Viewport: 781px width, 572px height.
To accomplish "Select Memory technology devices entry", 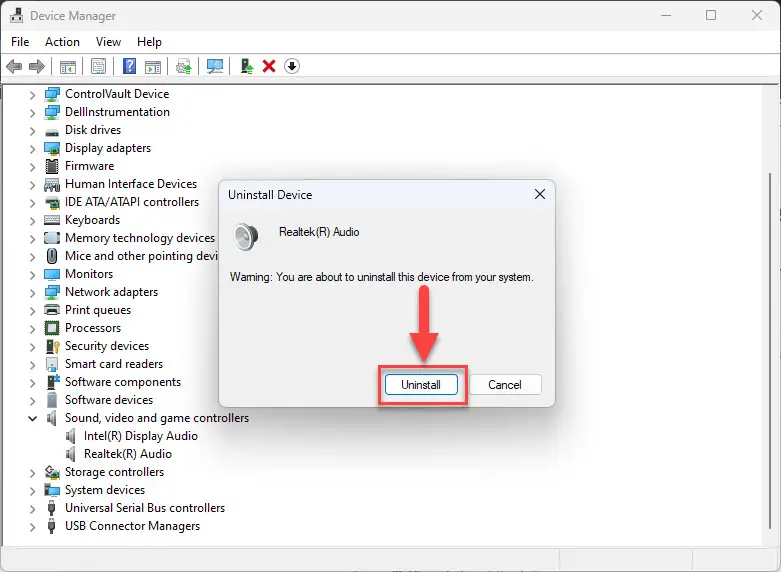I will pyautogui.click(x=140, y=238).
